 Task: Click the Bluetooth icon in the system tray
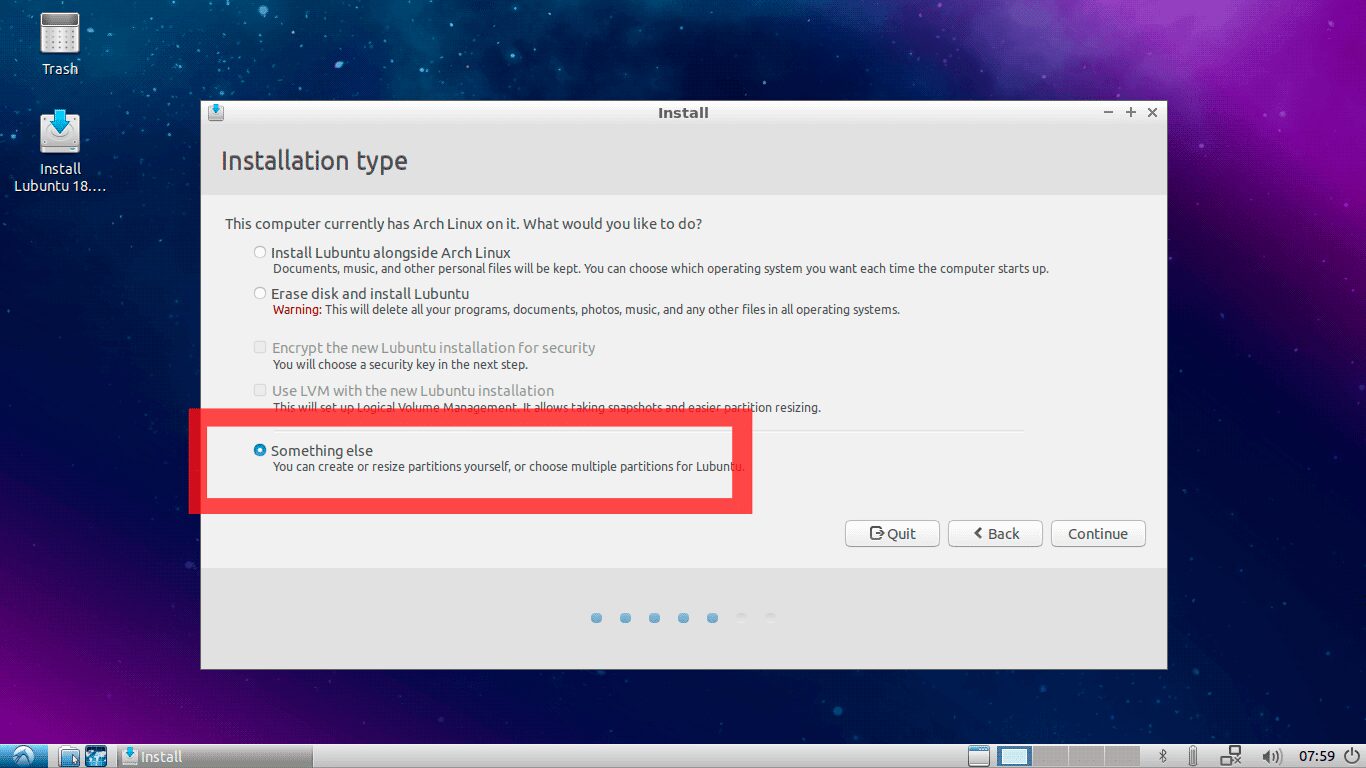click(x=1162, y=756)
